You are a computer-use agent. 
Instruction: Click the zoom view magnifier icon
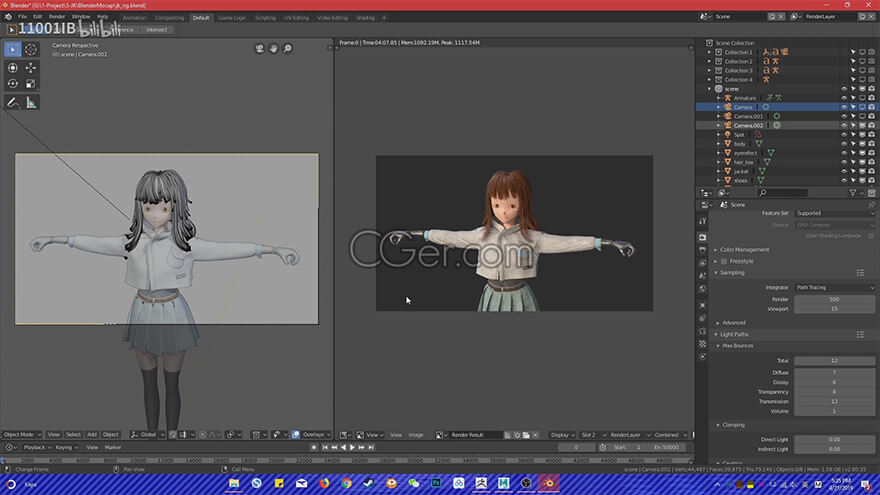[x=287, y=49]
